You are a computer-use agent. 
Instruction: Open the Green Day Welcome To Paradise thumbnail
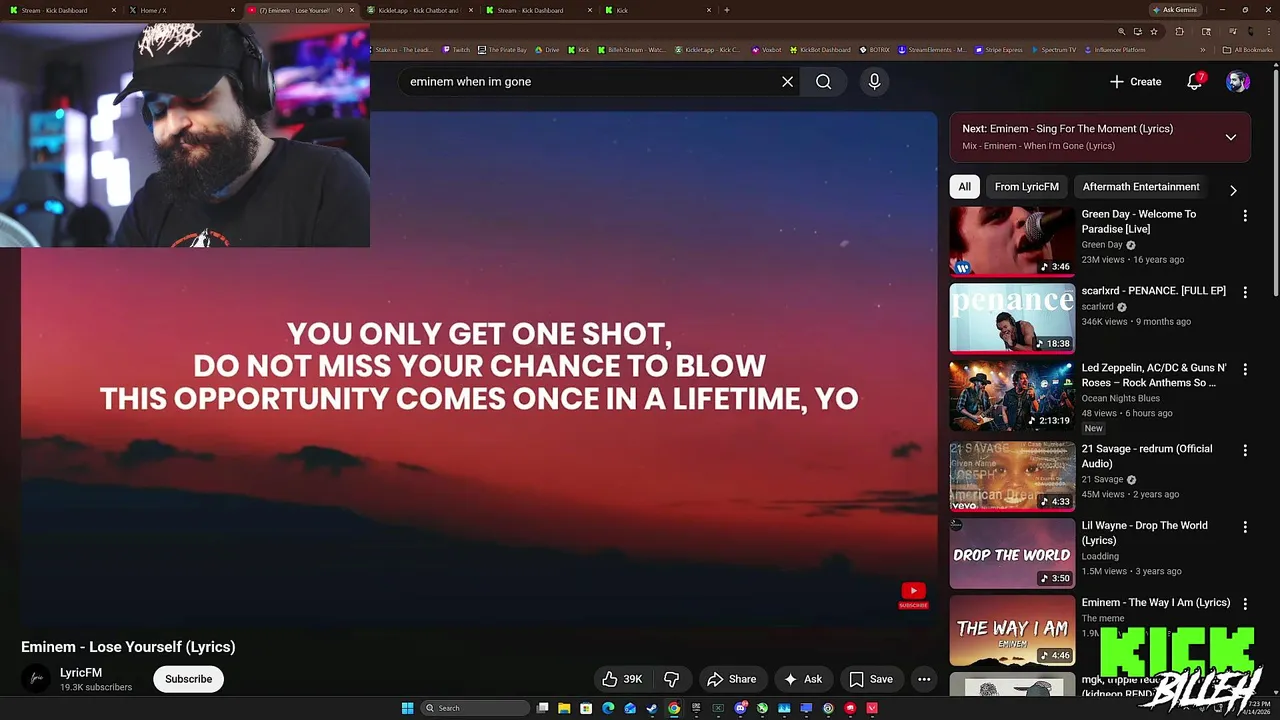click(1012, 241)
